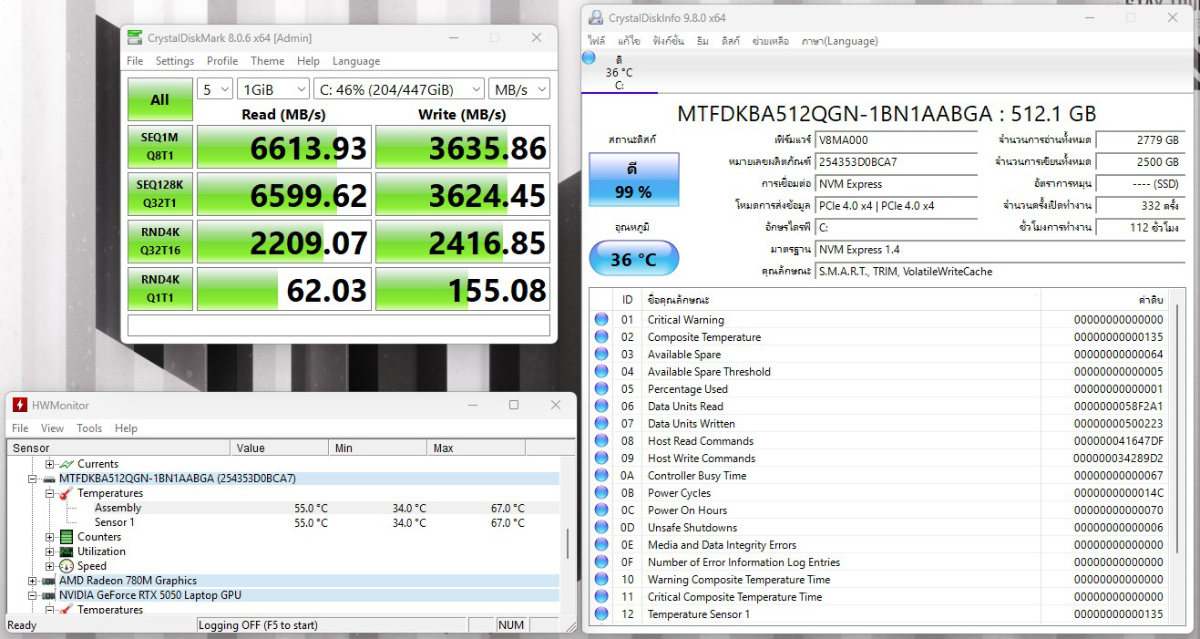Click the green Counters icon in HWMonitor
The width and height of the screenshot is (1200, 639).
click(x=67, y=537)
